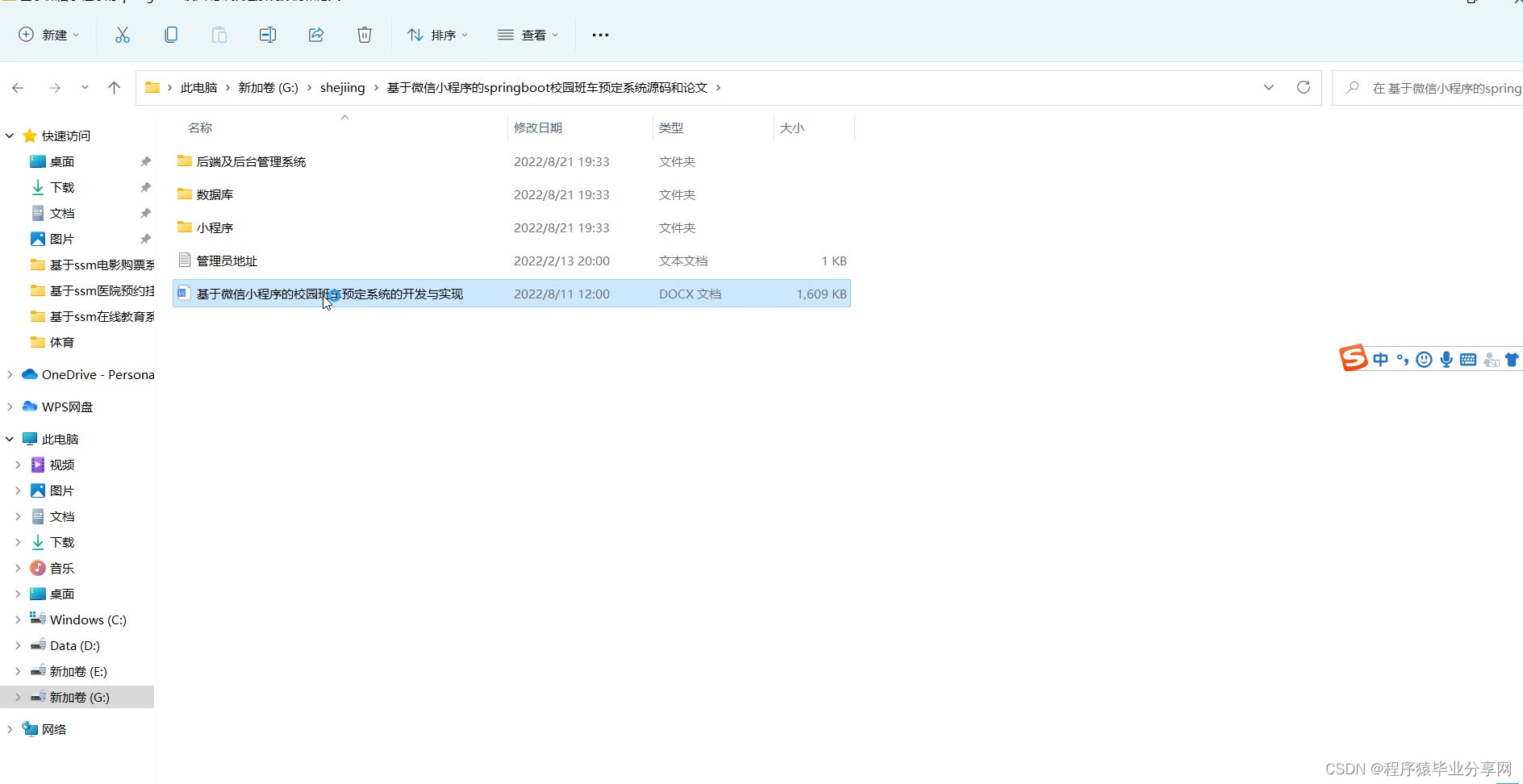Sort by the 类型 column header

(671, 127)
